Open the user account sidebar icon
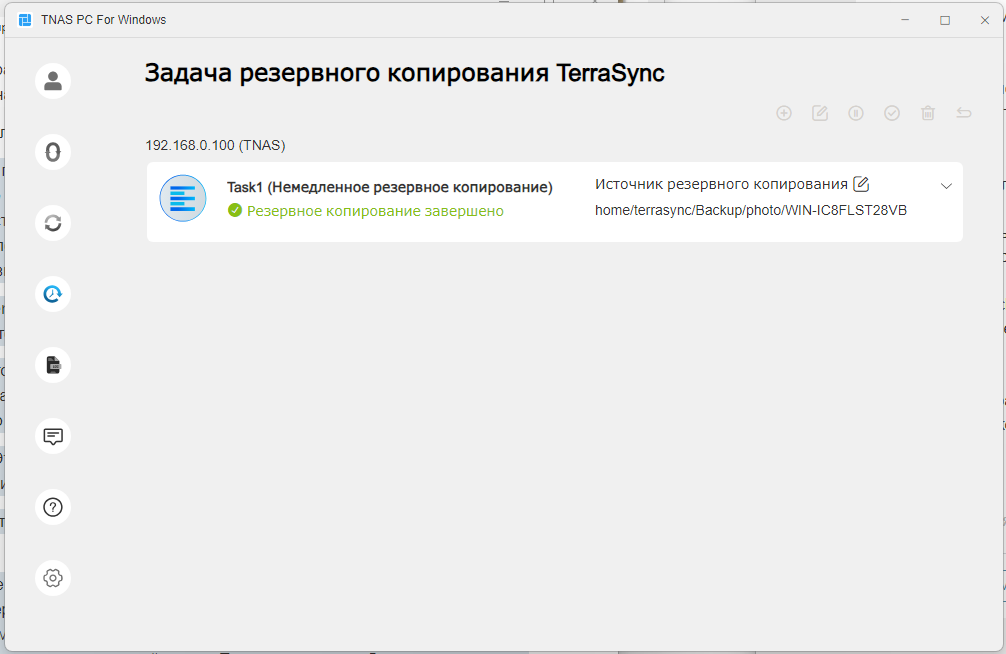The image size is (1006, 654). 53,81
